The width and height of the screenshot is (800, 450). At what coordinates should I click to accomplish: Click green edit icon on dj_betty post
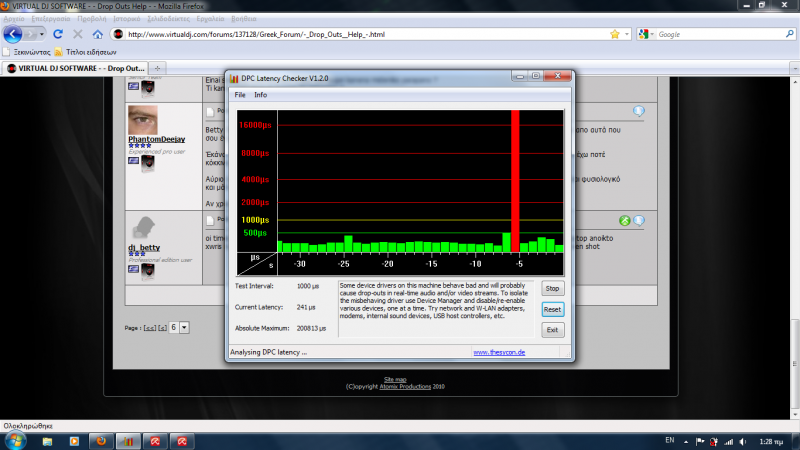pyautogui.click(x=624, y=220)
